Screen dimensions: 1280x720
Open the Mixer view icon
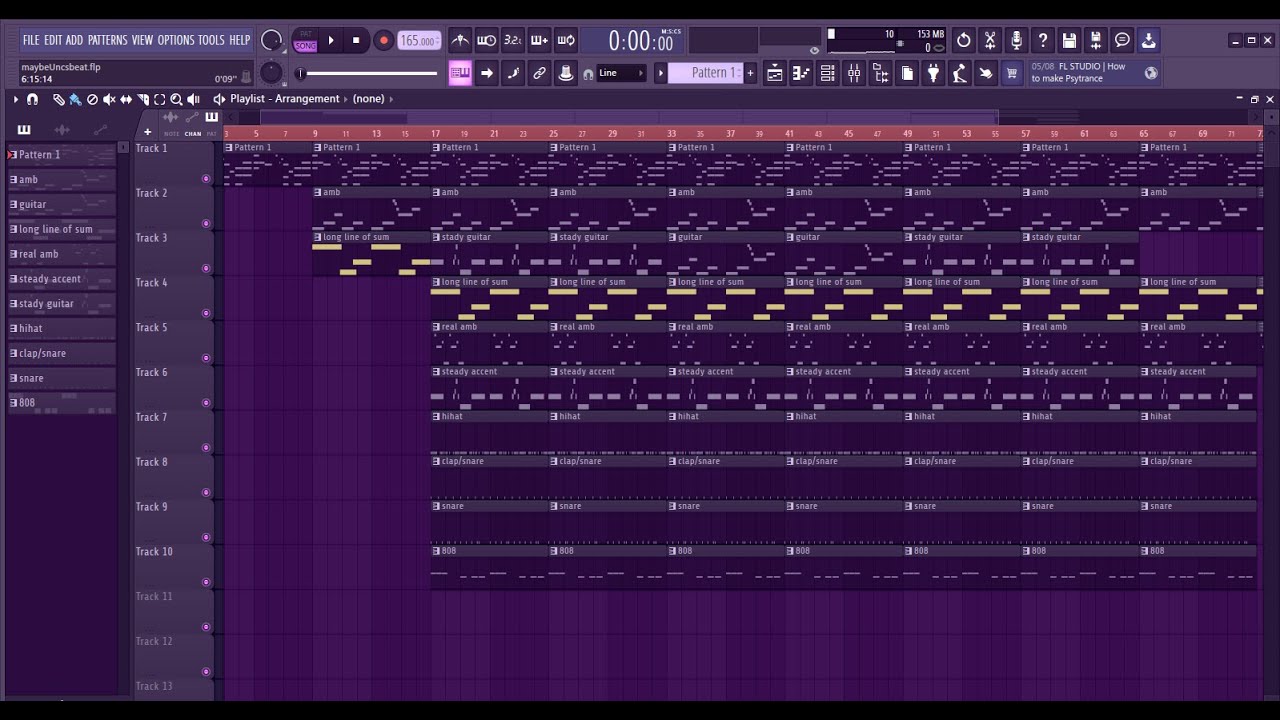pyautogui.click(x=854, y=73)
